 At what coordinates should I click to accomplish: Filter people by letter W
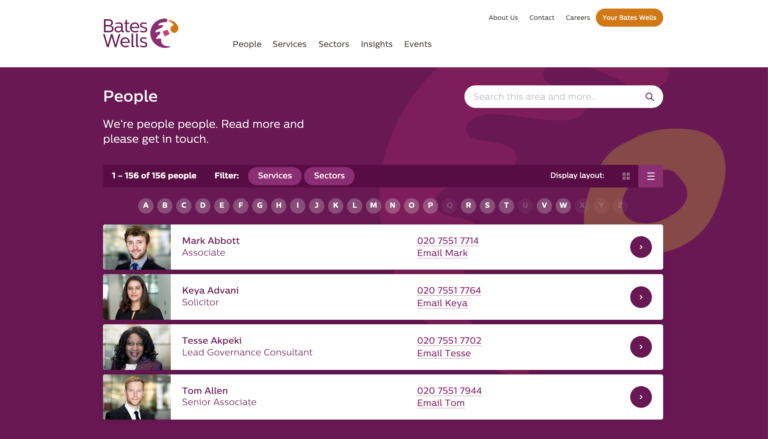[563, 206]
